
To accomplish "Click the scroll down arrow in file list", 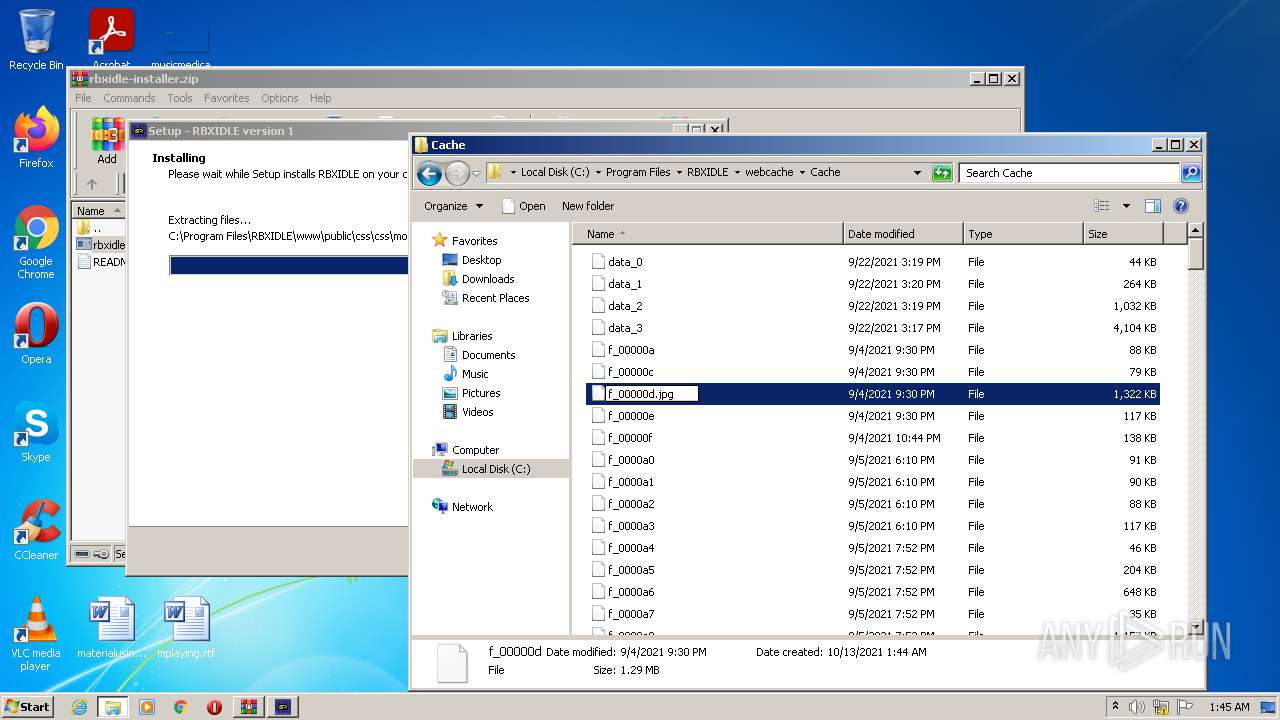I will click(1195, 627).
